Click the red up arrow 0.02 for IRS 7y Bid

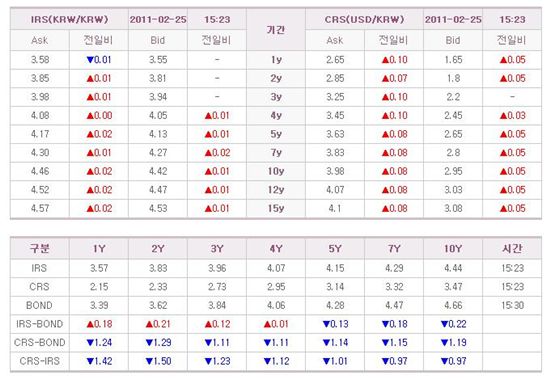coord(217,153)
